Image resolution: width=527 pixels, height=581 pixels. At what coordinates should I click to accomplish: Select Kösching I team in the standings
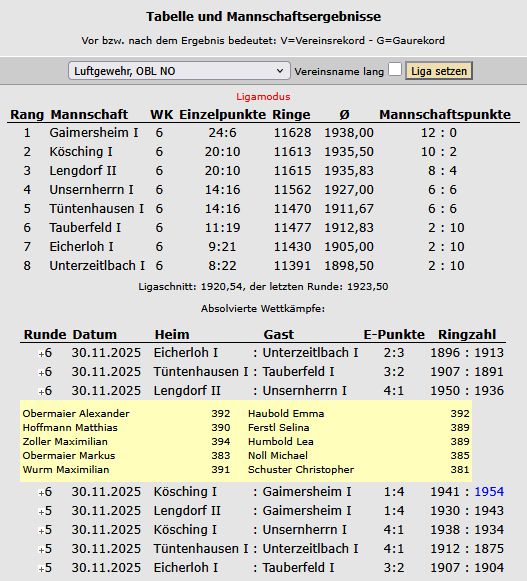point(81,152)
